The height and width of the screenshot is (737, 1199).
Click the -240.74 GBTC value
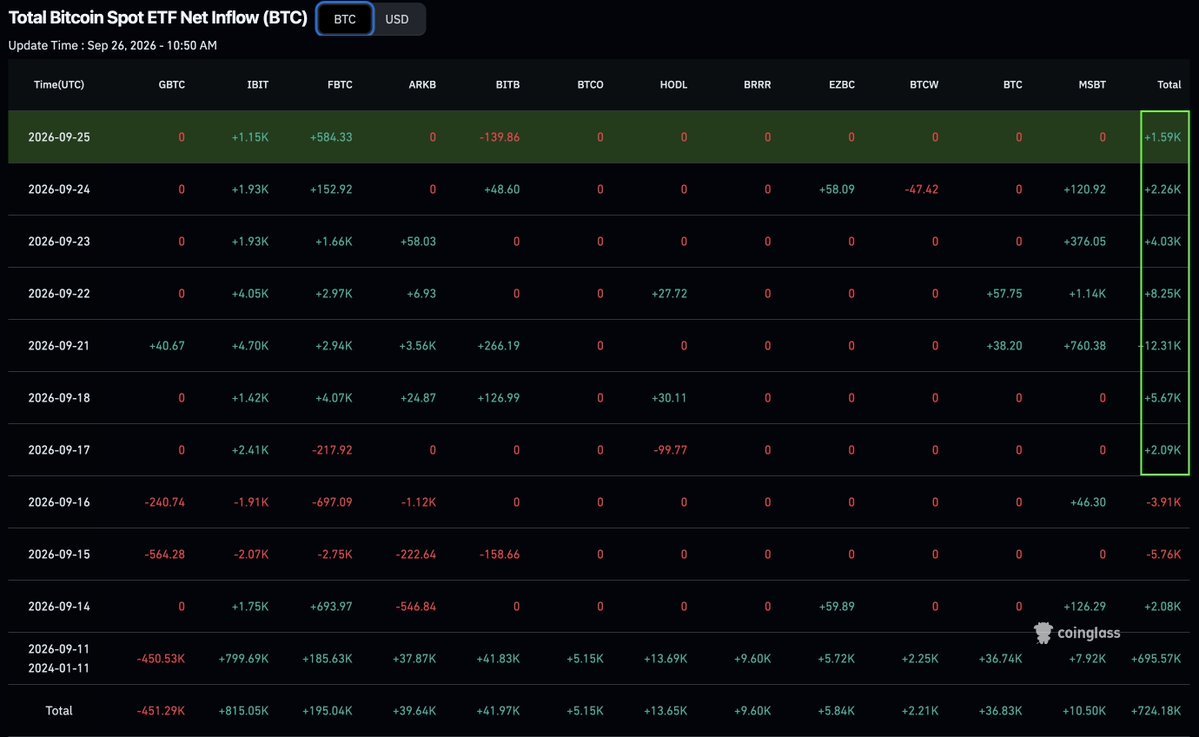tap(164, 502)
